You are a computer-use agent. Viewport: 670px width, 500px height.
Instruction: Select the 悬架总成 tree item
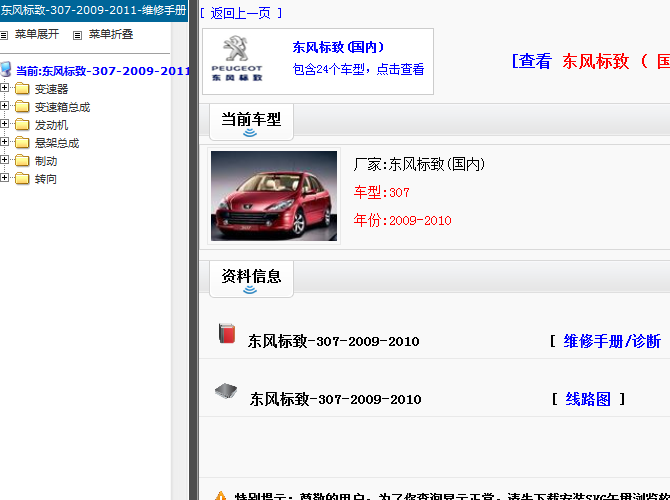pos(57,143)
